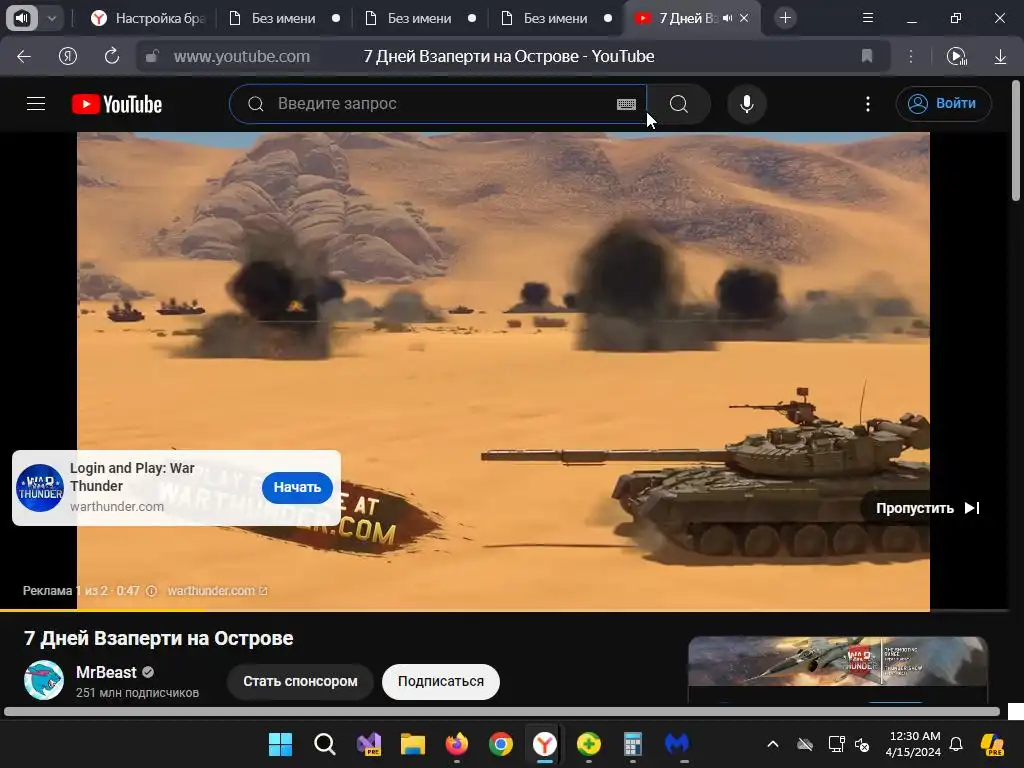Click the www.youtube.com address field
1024x768 pixels.
(242, 56)
